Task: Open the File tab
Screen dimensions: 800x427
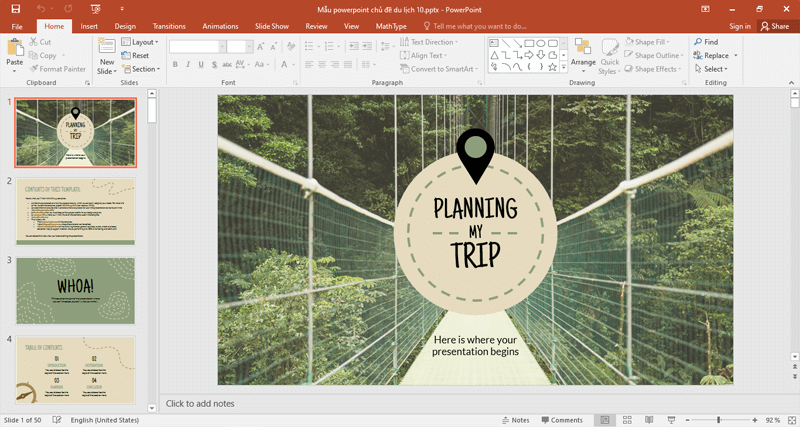Action: [x=17, y=26]
